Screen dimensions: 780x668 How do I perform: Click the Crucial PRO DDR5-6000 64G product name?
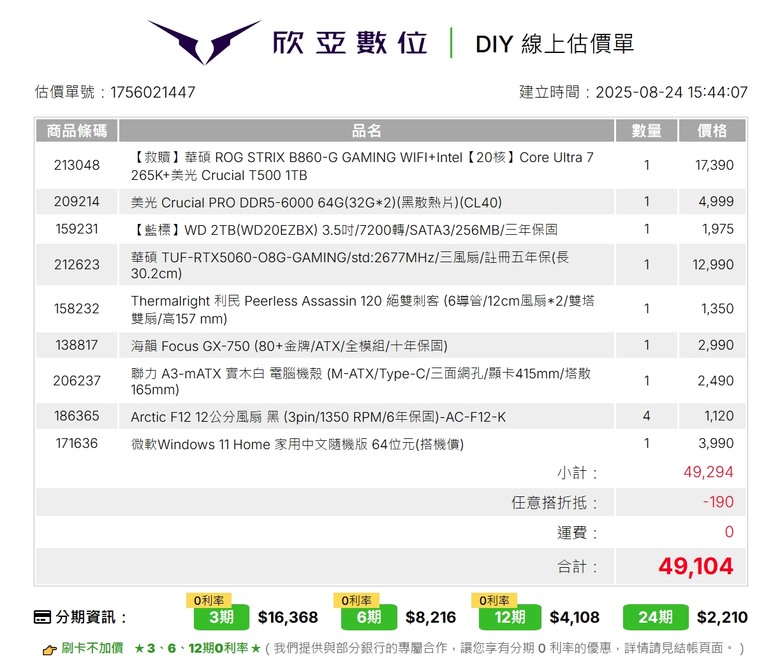coord(316,202)
